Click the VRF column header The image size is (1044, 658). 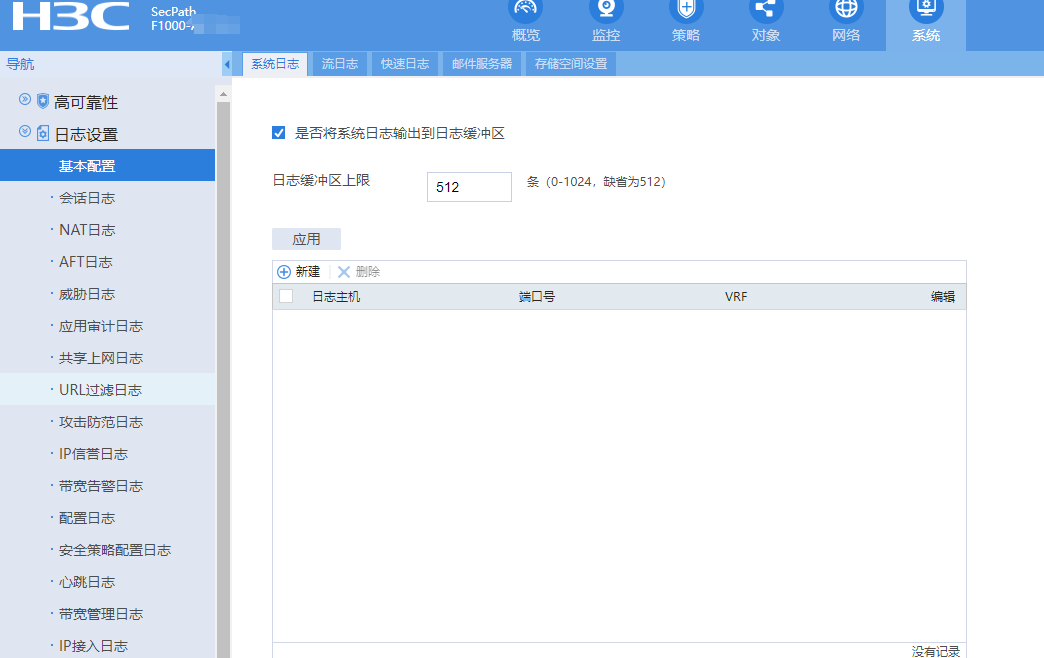coord(736,296)
